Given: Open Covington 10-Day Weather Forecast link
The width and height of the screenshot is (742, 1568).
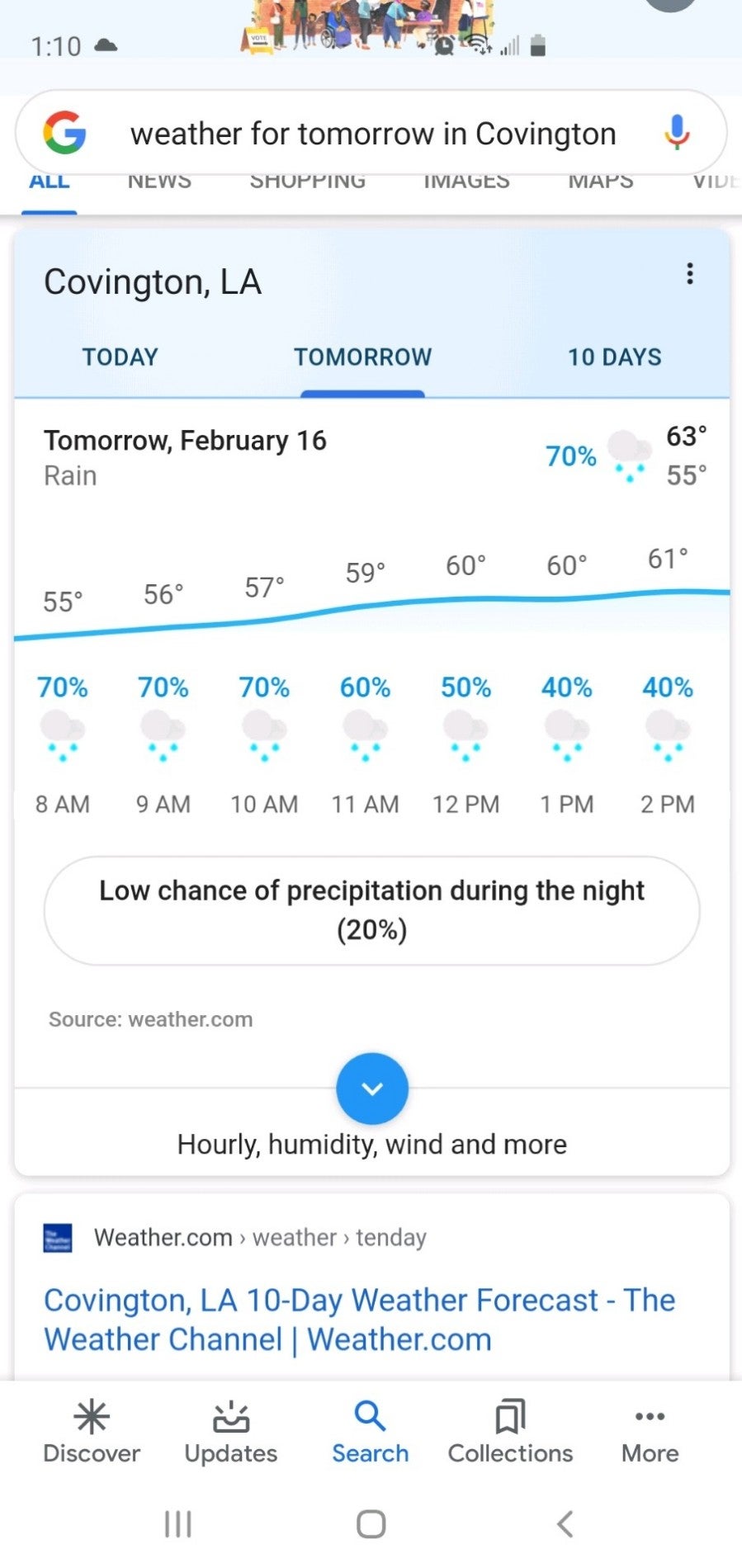Looking at the screenshot, I should 360,1320.
